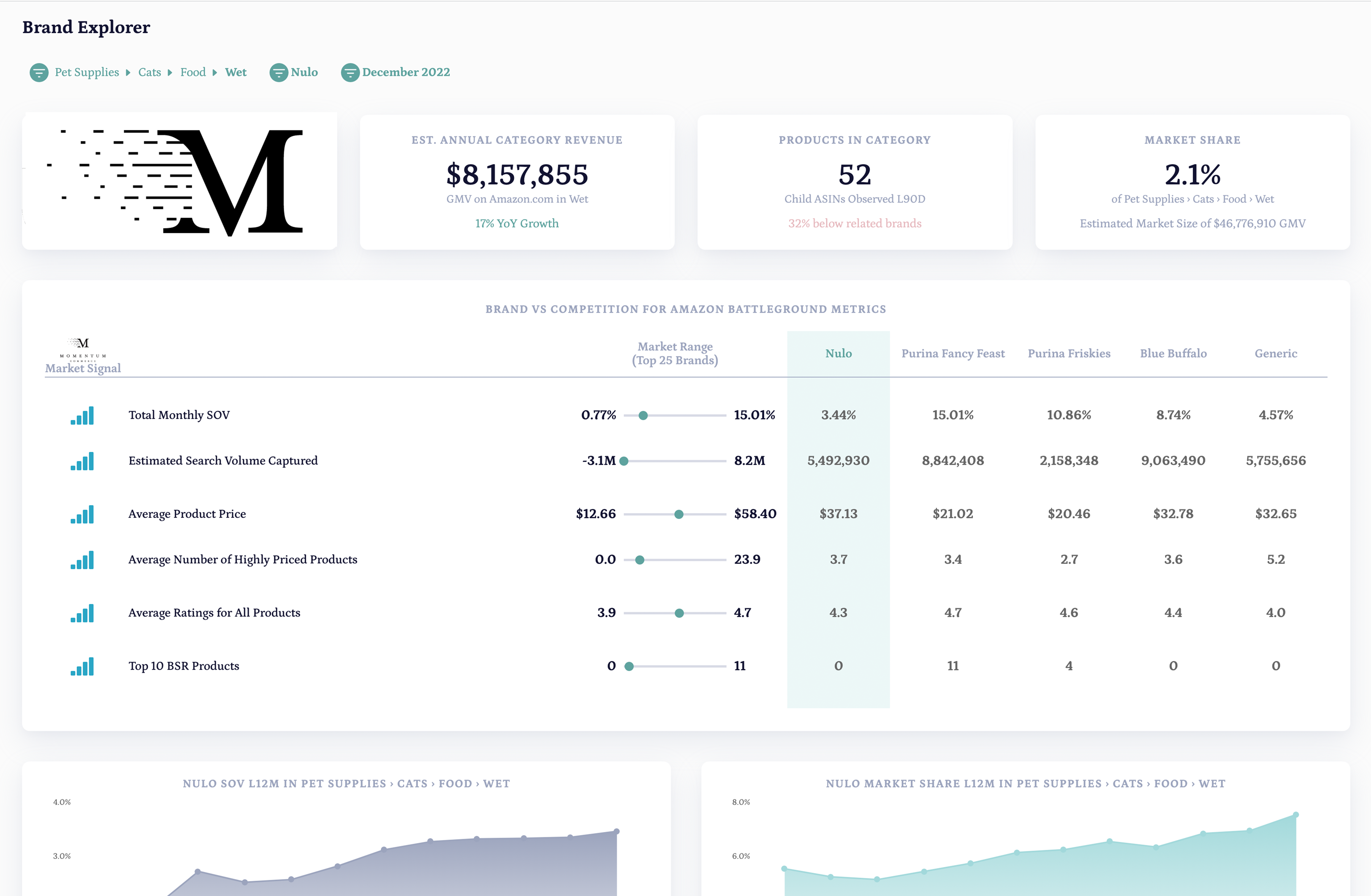Expand arrow after Food breadcrumb
Viewport: 1371px width, 896px height.
[215, 73]
